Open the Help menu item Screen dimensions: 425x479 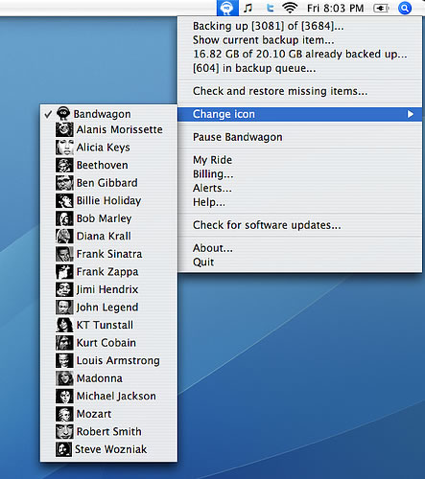click(x=209, y=202)
